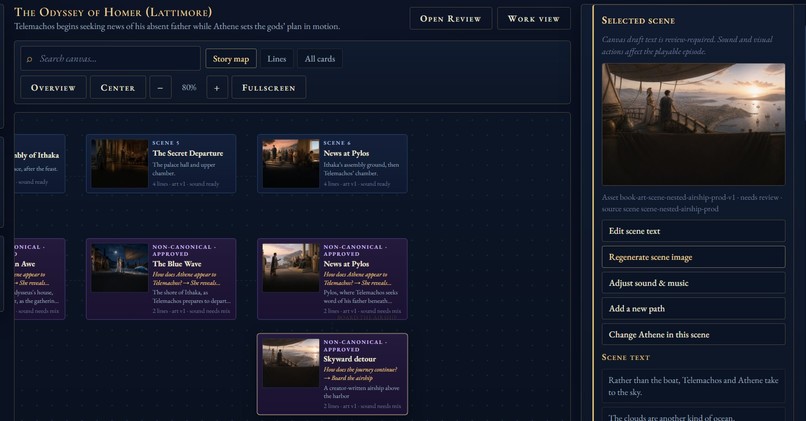Click Edit scene text
Viewport: 806px width, 421px height.
(693, 231)
